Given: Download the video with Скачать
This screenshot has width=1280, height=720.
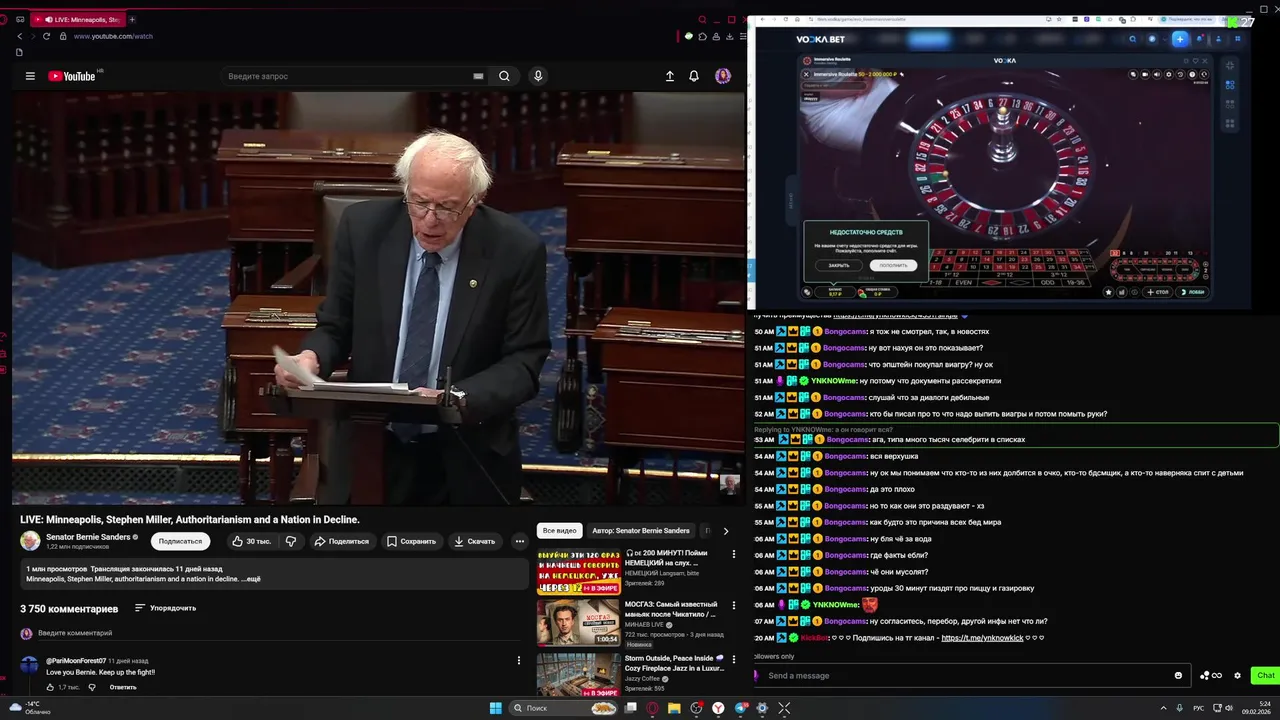Looking at the screenshot, I should click(x=474, y=541).
